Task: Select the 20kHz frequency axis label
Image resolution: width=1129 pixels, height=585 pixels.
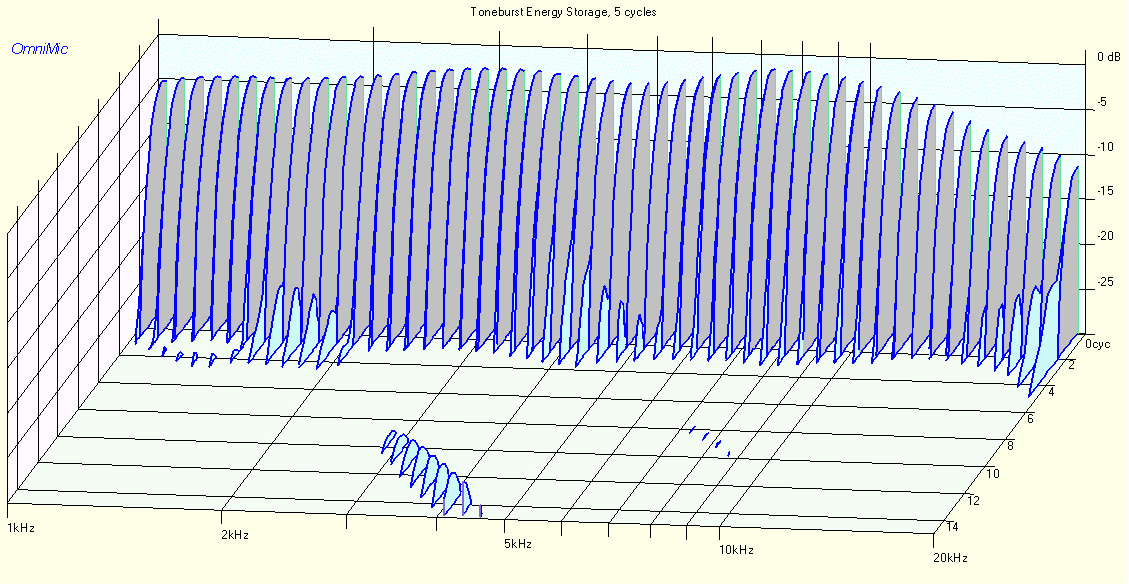Action: (950, 558)
